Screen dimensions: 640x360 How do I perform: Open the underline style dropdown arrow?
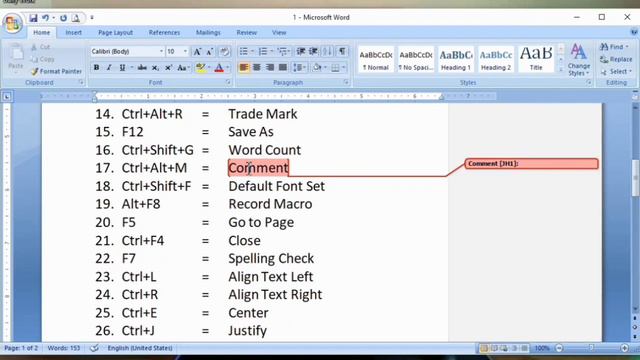click(x=131, y=68)
